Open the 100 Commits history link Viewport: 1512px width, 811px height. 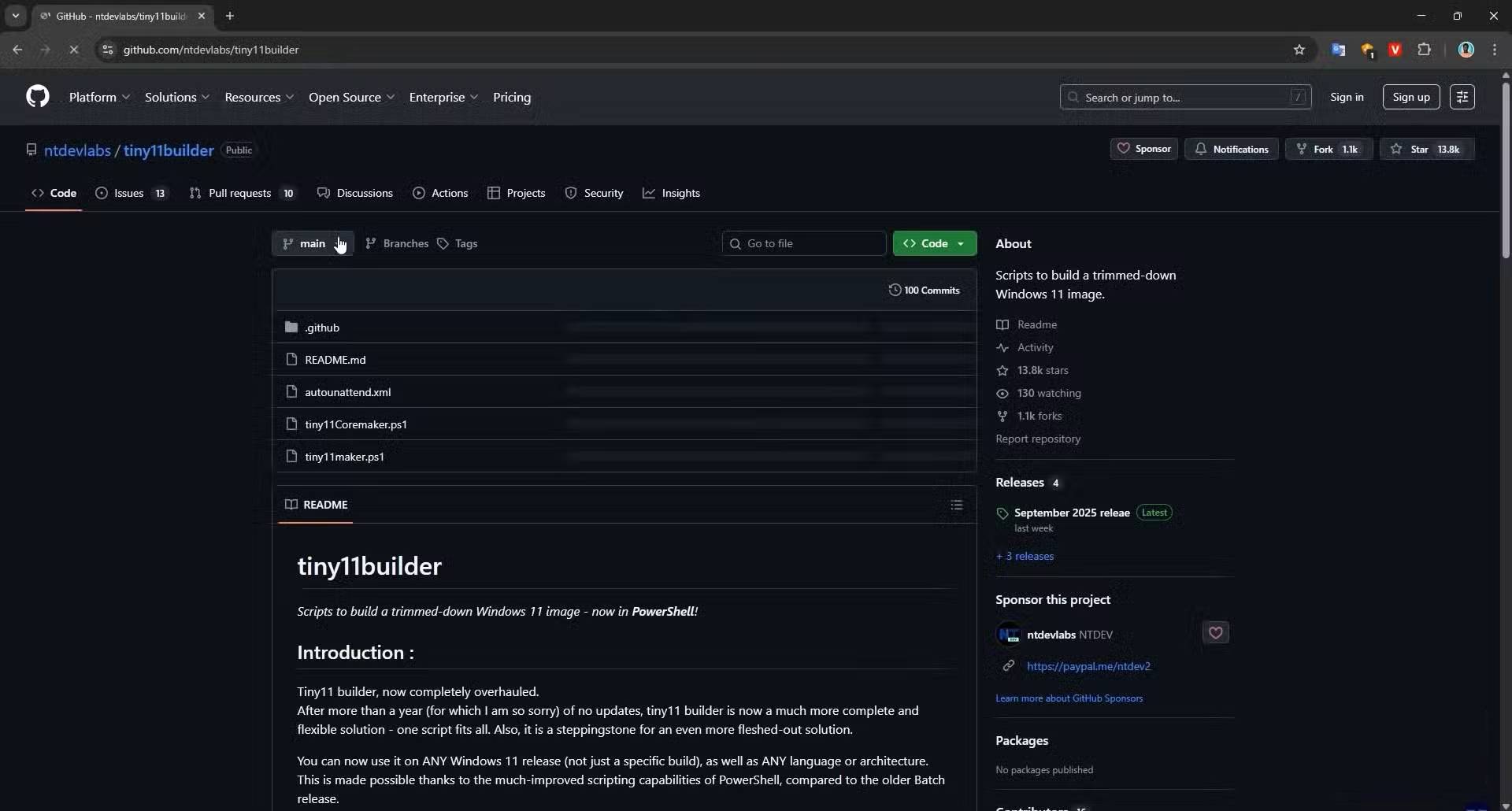pos(925,290)
